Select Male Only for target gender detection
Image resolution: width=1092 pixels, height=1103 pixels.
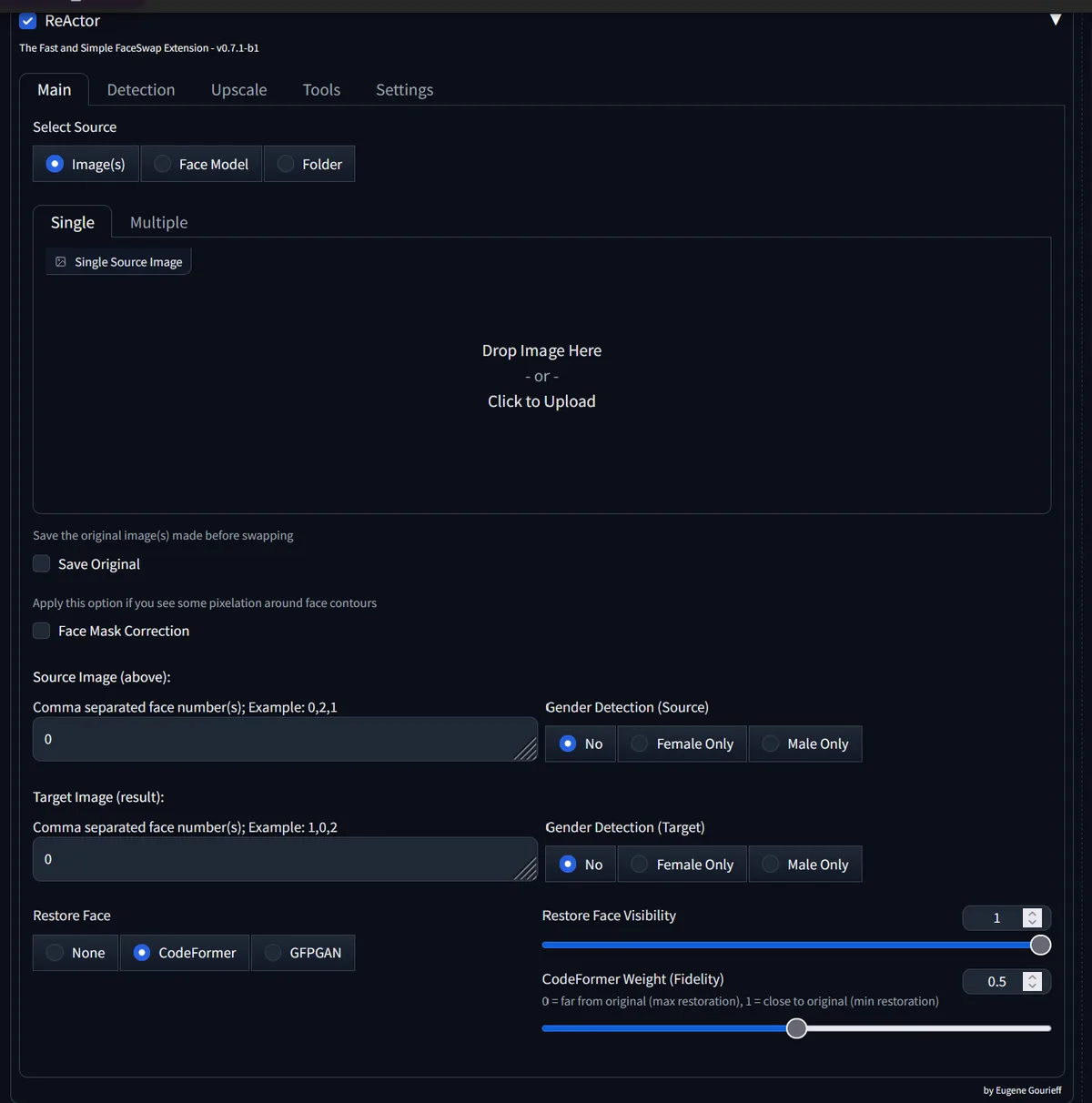(x=805, y=864)
